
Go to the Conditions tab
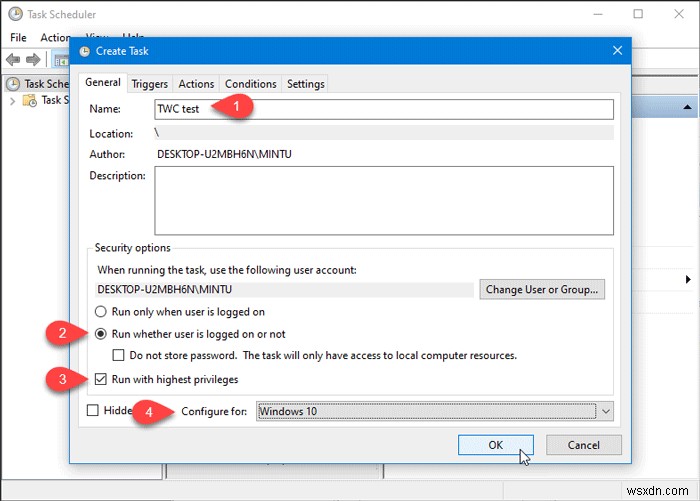click(x=250, y=84)
